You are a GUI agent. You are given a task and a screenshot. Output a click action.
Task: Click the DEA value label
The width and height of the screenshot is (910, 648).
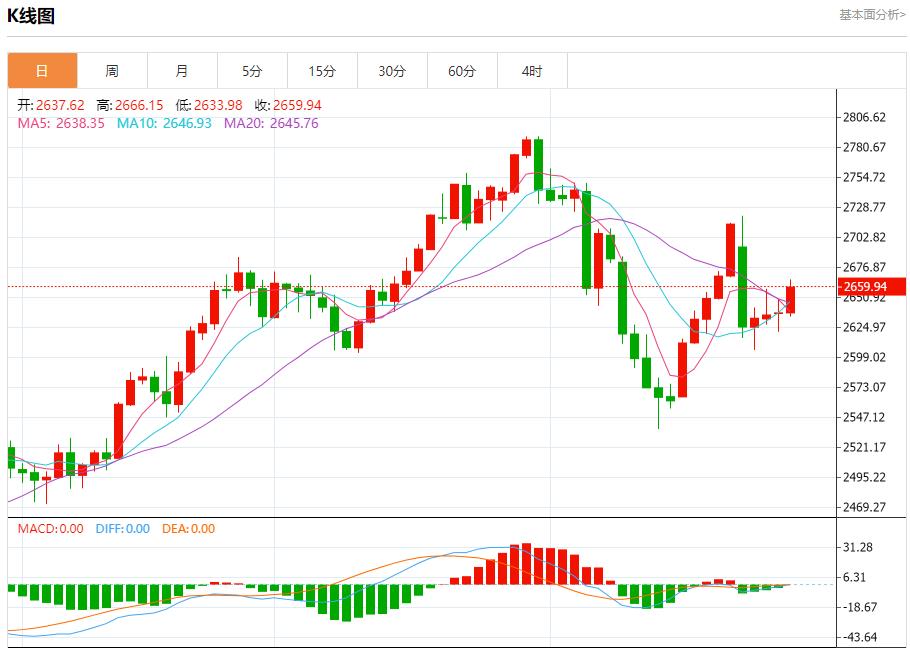pos(188,529)
